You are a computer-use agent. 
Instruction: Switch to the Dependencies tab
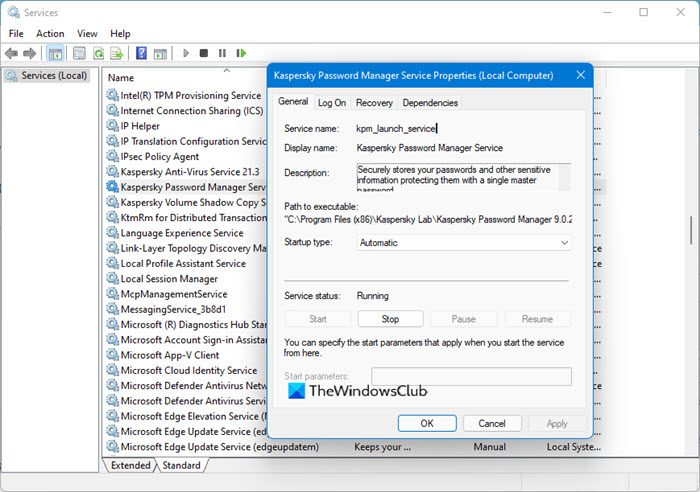[x=430, y=103]
